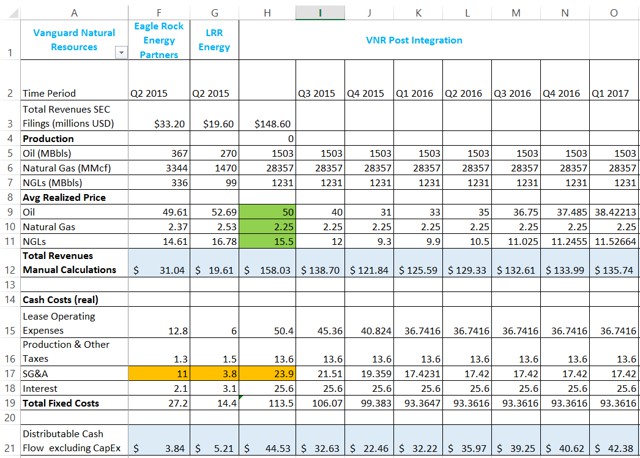Click the 21.51 SG&A cell
This screenshot has width=640, height=458.
pos(320,374)
